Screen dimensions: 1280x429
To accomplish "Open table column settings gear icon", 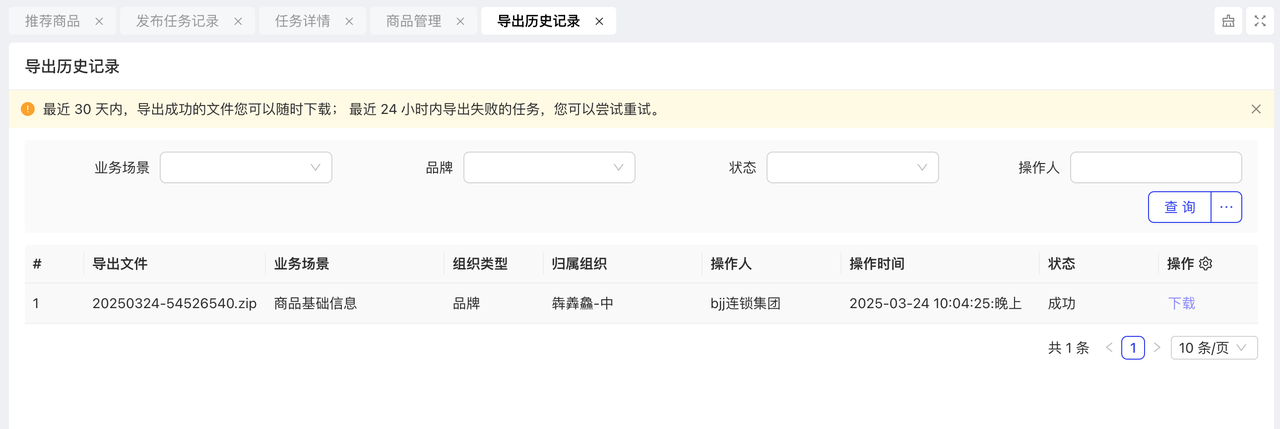I will tap(1205, 264).
